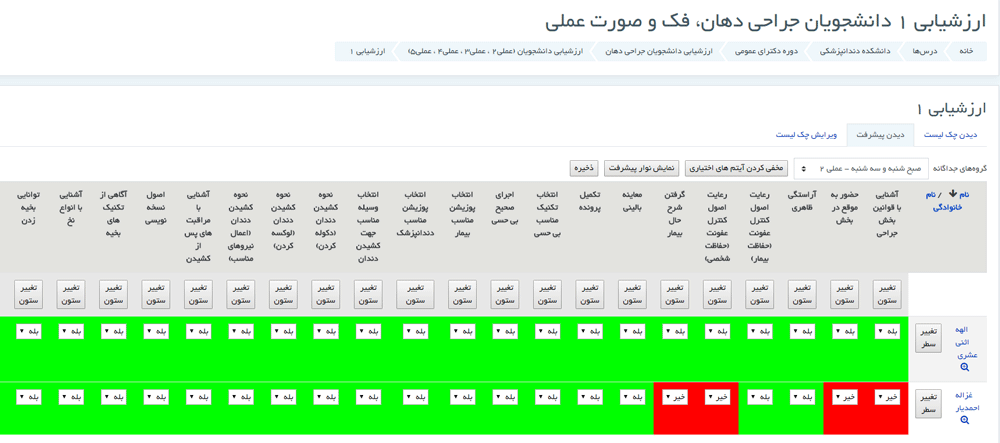Open دانشکده دندانپزشکی breadcrumb link
Screen dimensions: 1000x443
coord(857,51)
